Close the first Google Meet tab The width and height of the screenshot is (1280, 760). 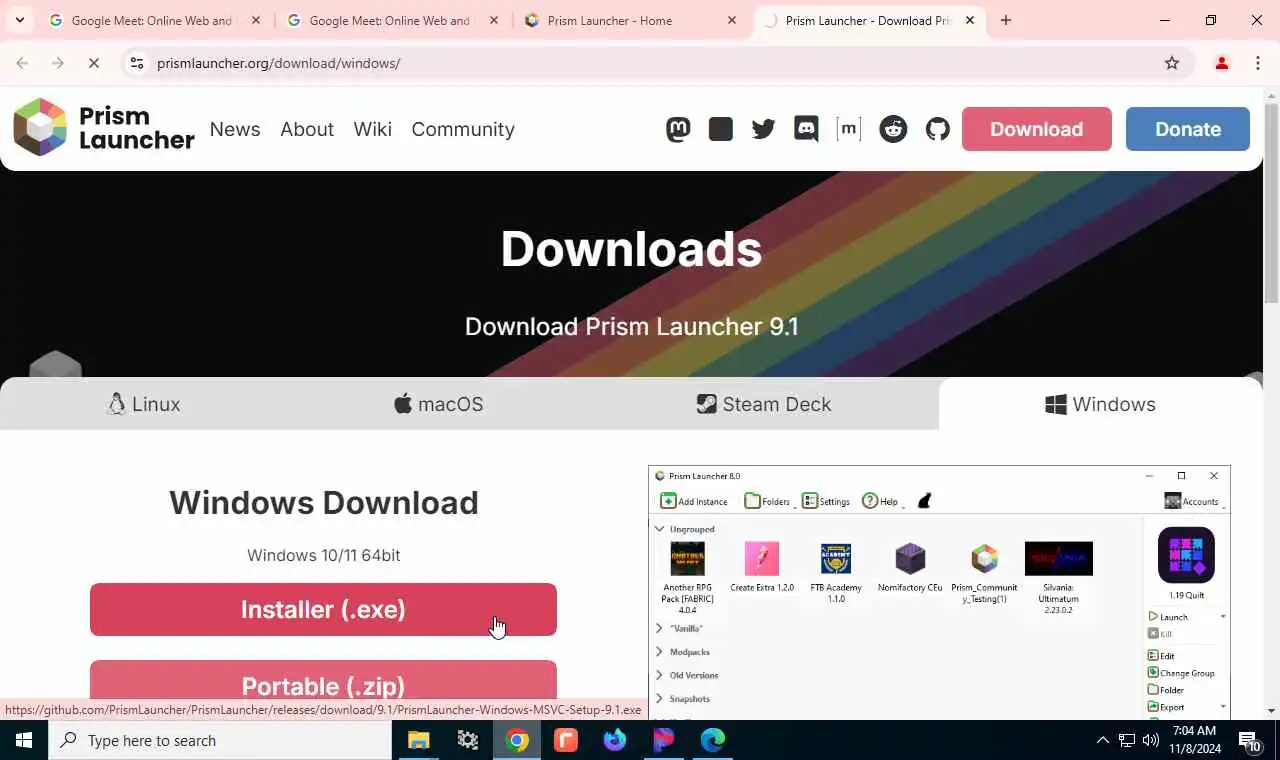(256, 20)
